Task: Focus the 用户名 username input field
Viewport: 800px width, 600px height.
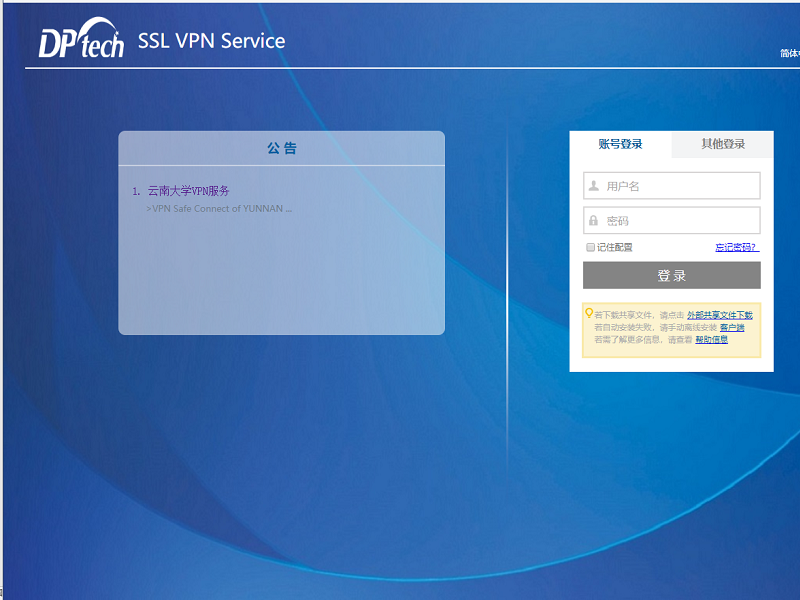Action: point(680,186)
